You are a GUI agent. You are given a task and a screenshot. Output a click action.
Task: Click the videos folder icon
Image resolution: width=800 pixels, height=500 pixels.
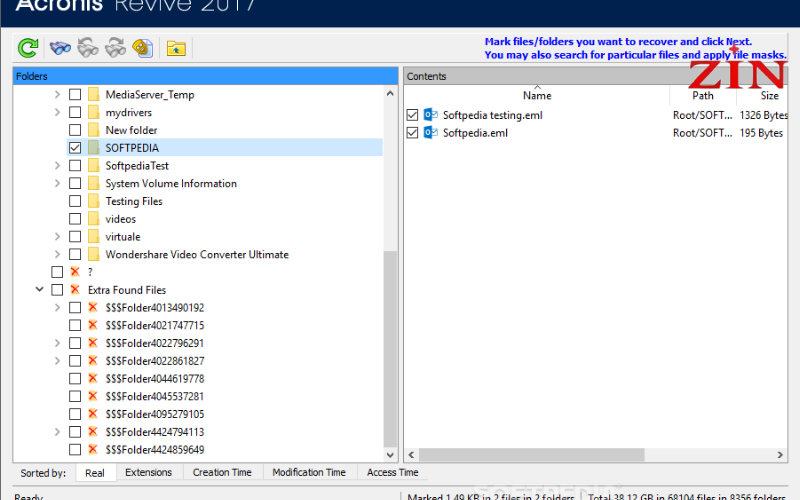93,219
